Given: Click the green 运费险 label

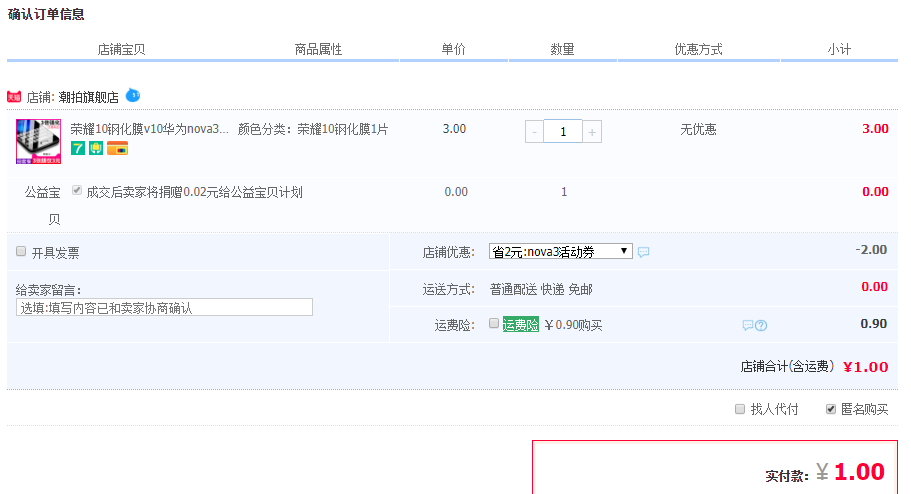Looking at the screenshot, I should coord(521,324).
